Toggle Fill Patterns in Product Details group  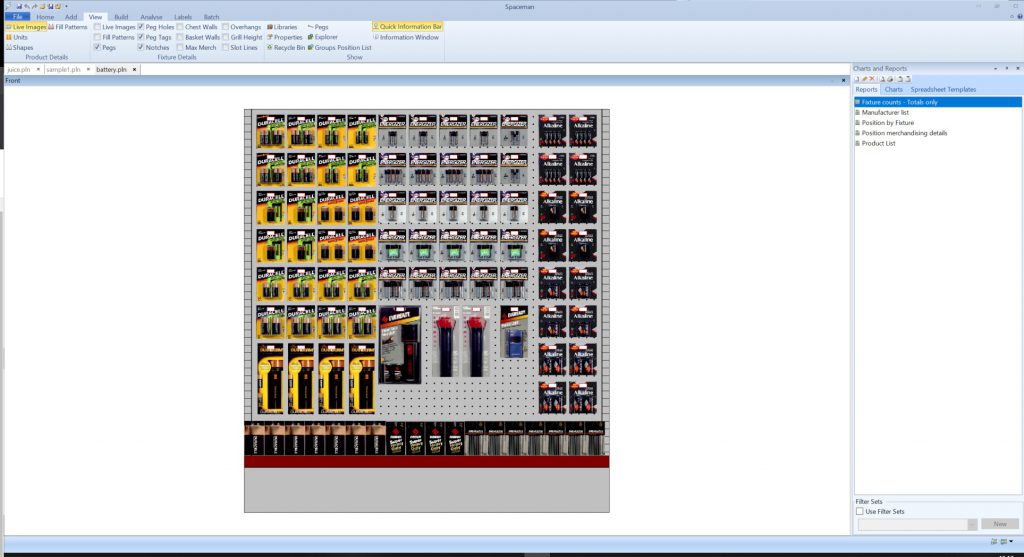(67, 27)
